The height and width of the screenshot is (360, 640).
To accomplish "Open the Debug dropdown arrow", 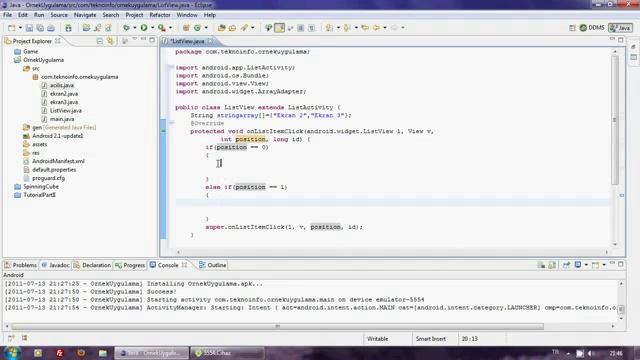I will coord(134,28).
